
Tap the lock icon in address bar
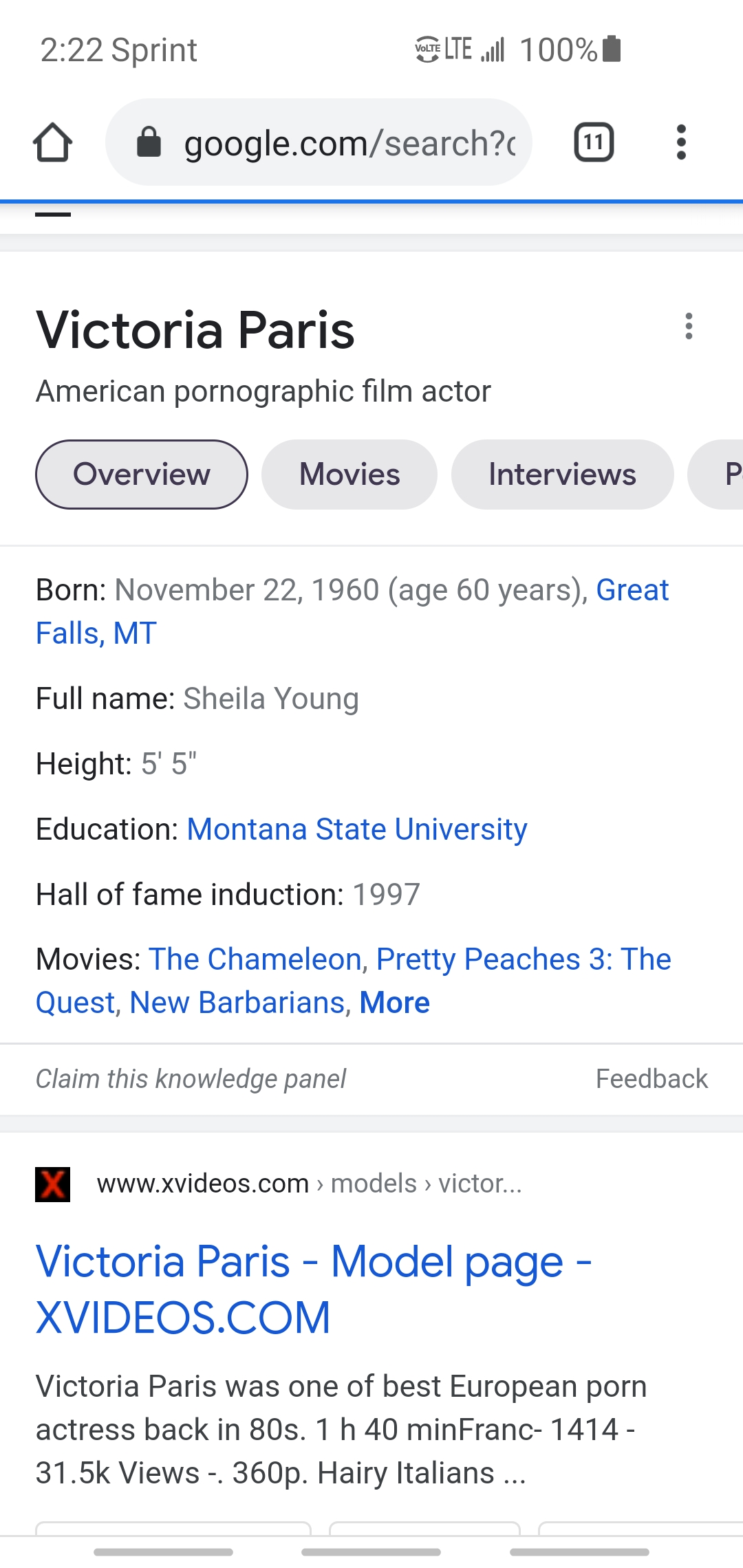149,142
